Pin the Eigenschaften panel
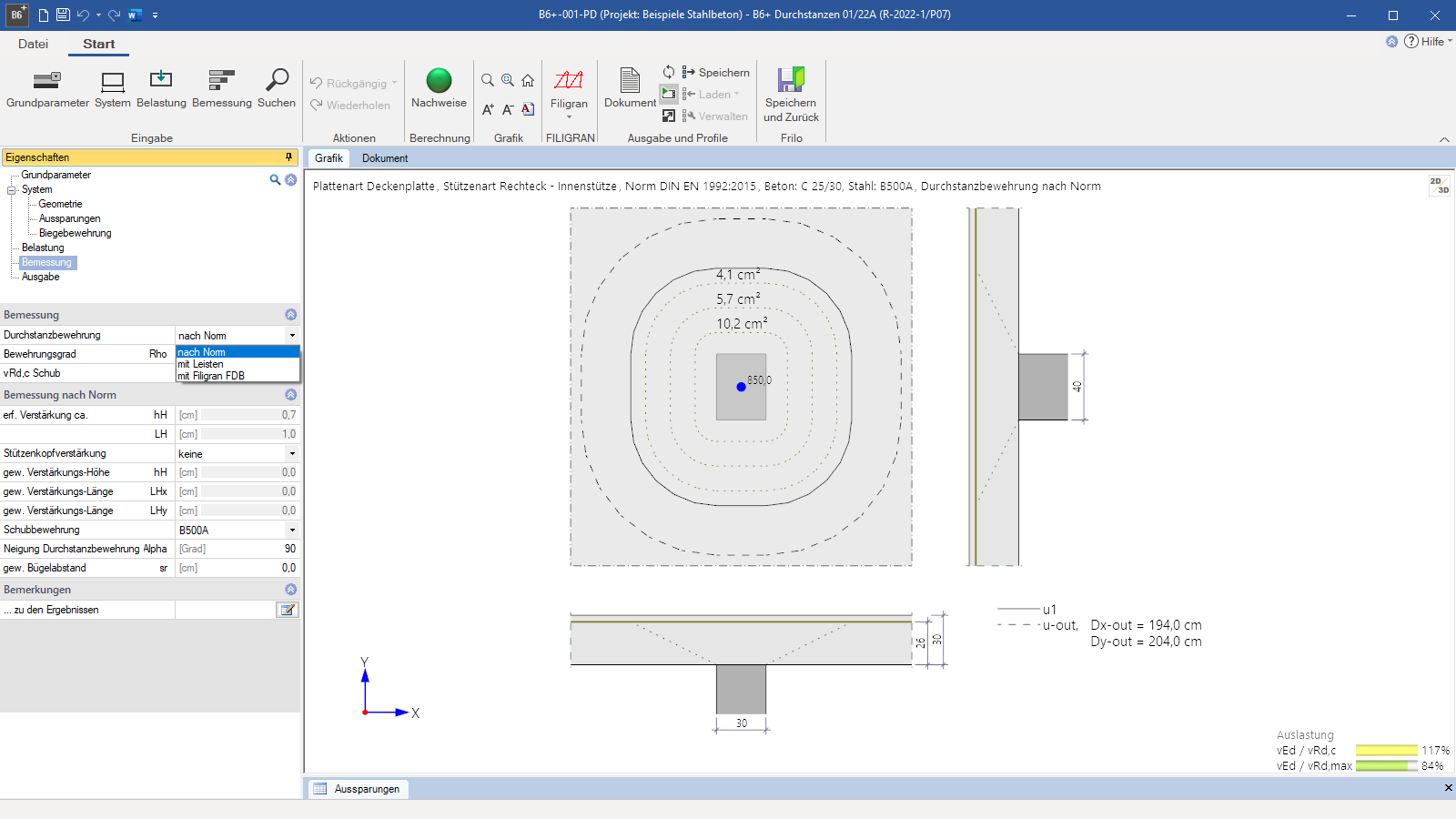Viewport: 1456px width, 819px height. [x=289, y=157]
